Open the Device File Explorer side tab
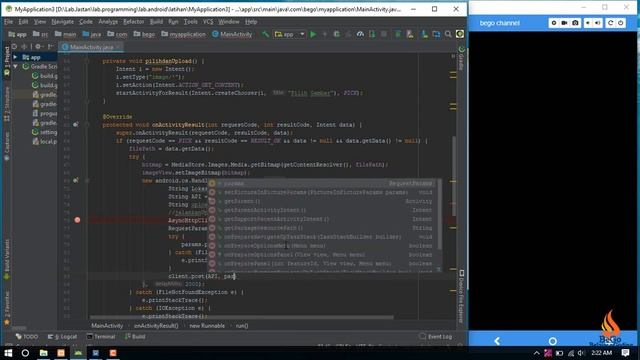The width and height of the screenshot is (640, 360). pos(461,297)
